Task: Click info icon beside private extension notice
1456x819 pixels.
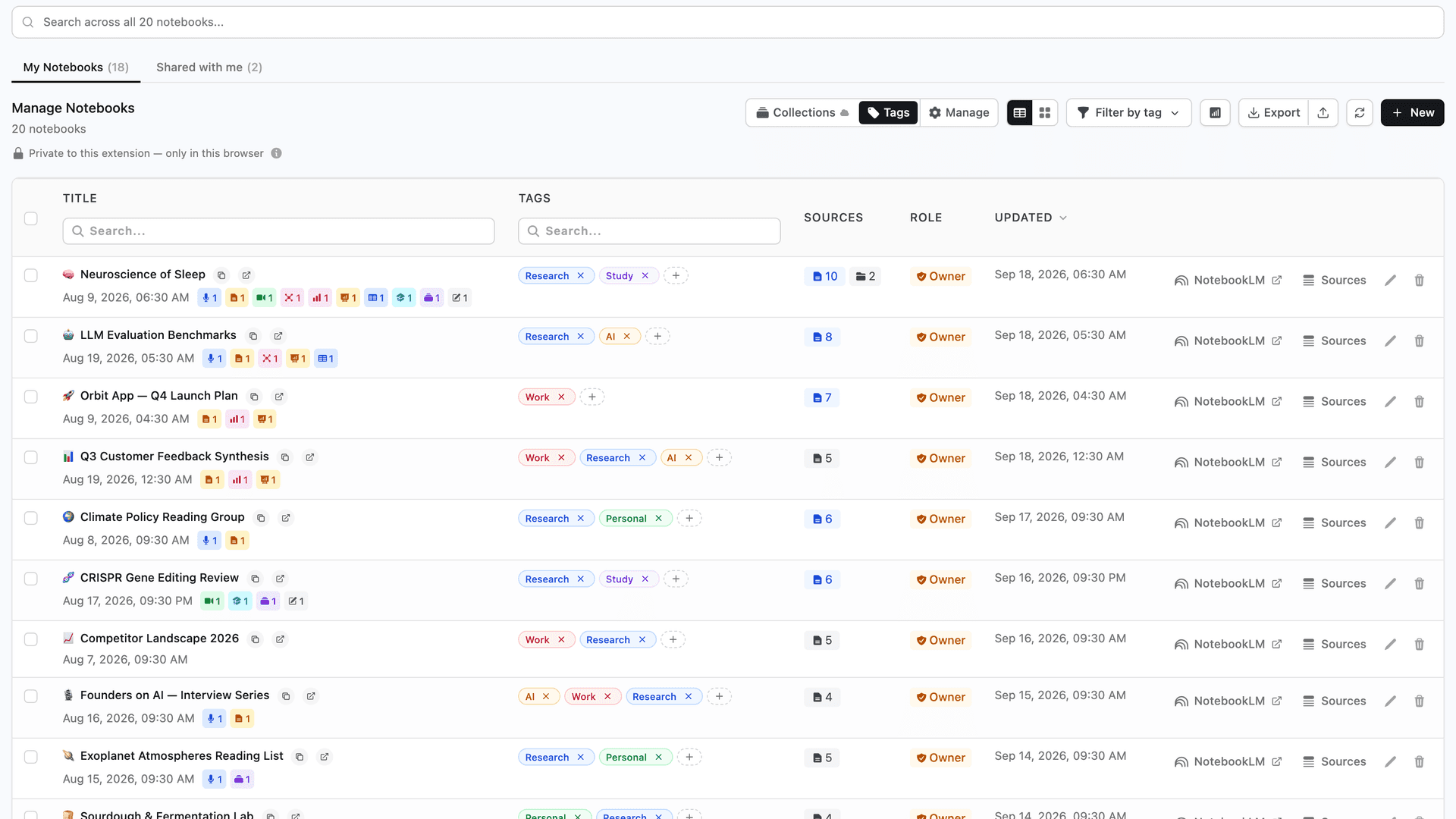Action: point(277,153)
